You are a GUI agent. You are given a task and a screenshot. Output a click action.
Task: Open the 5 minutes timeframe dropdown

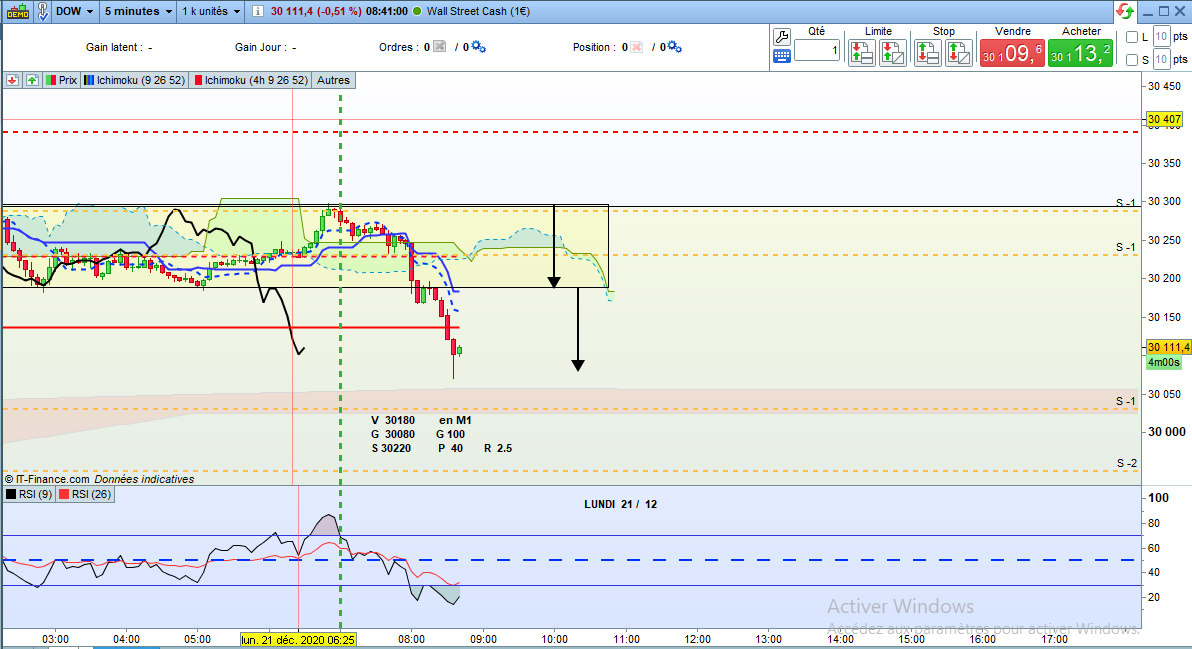[138, 11]
